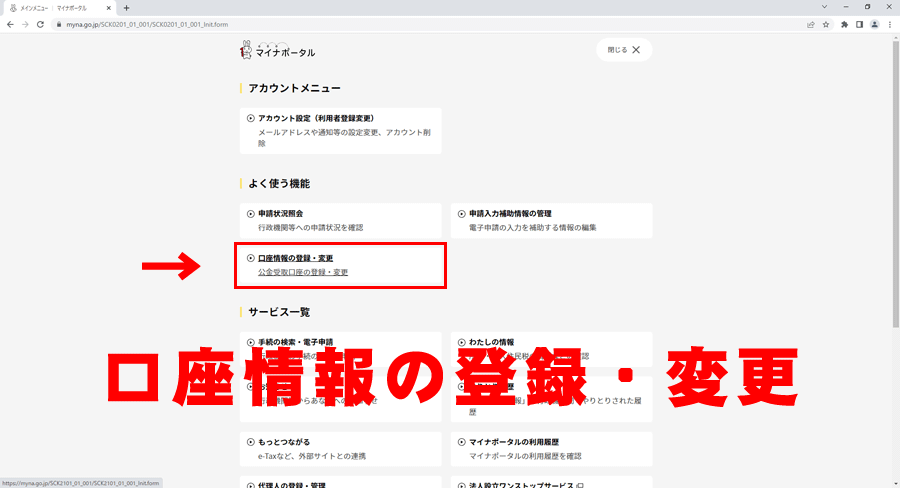View site info via the address bar lock icon
Viewport: 900px width, 488px height.
[x=59, y=25]
